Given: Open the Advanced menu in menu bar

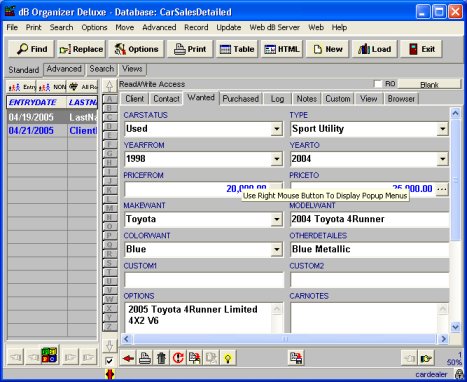Looking at the screenshot, I should 159,27.
